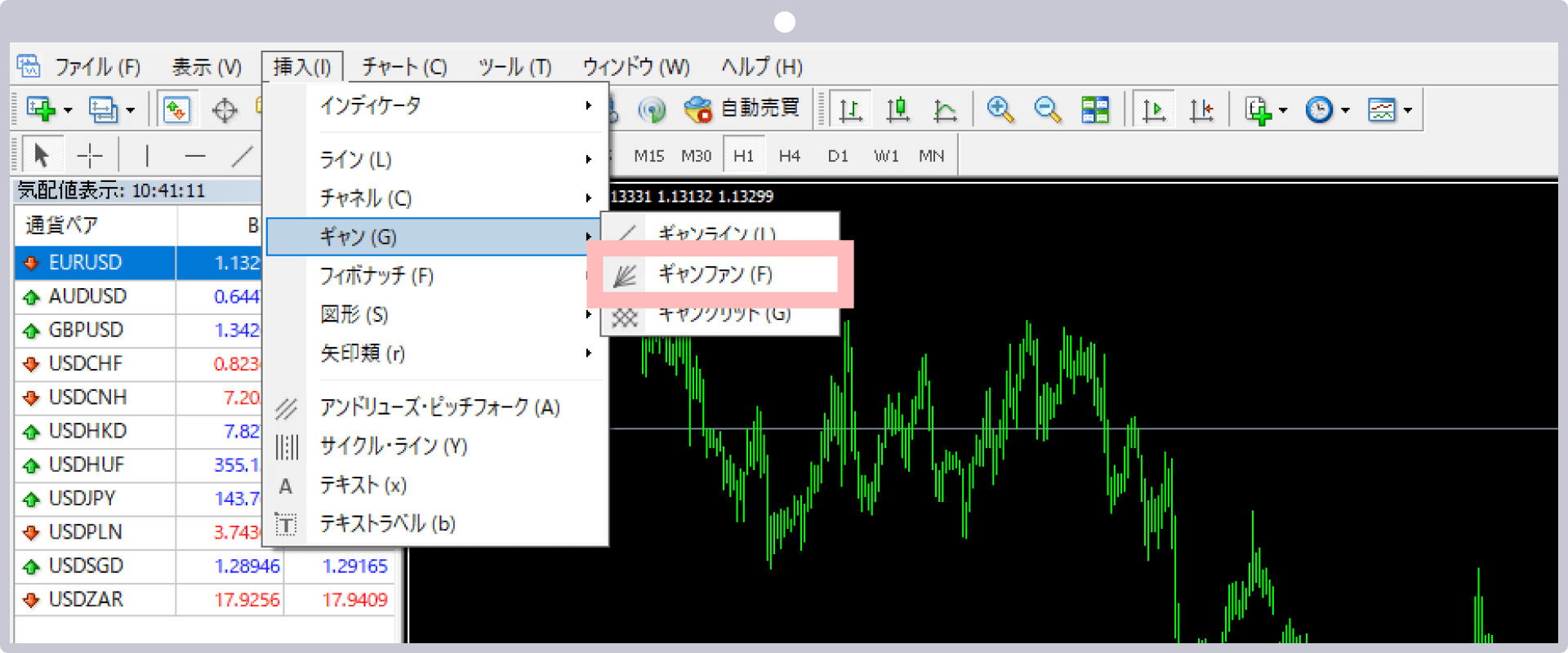Switch to the D1 timeframe
The width and height of the screenshot is (1568, 653).
point(837,155)
